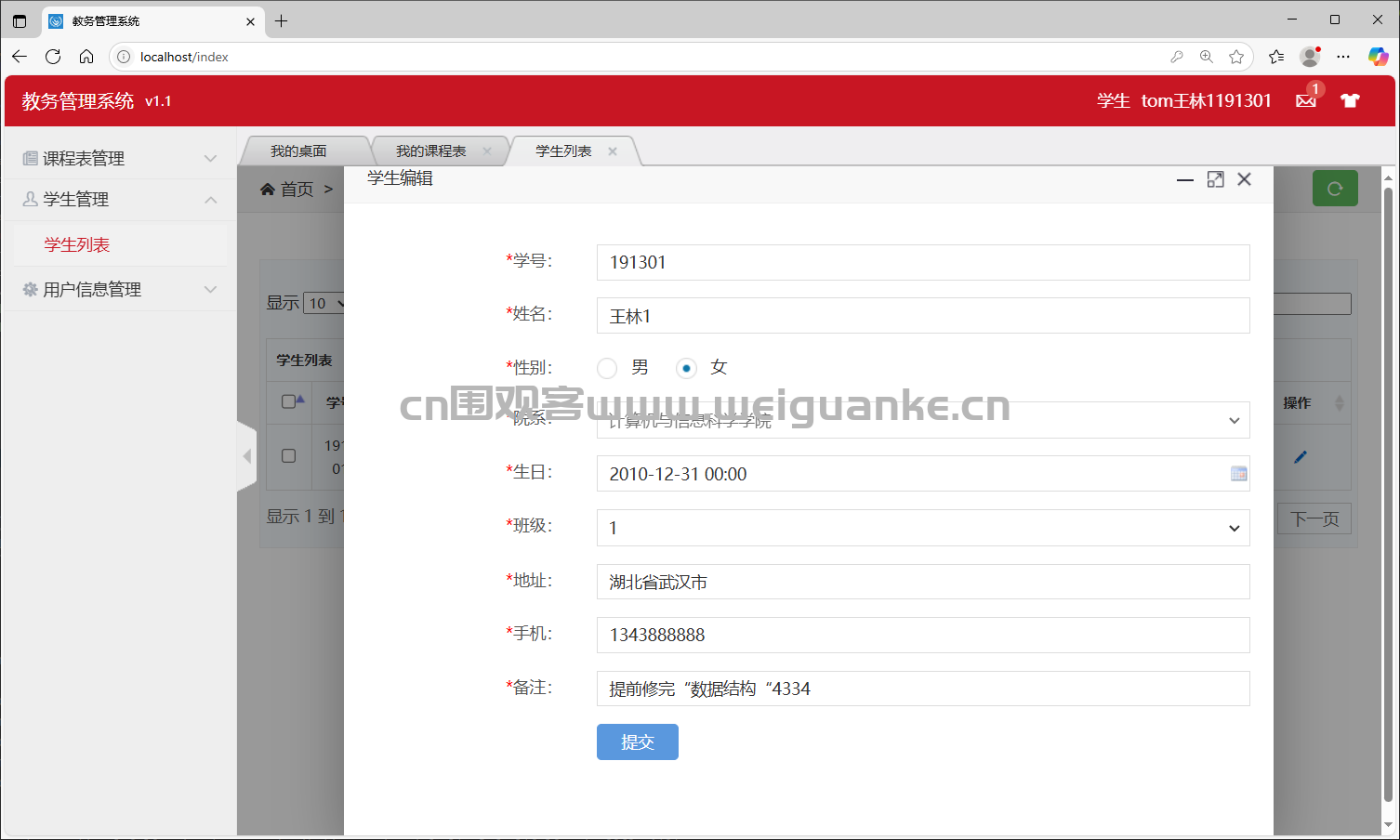Click the 姓名 input field
Screen dimensions: 1400x840
pos(923,316)
